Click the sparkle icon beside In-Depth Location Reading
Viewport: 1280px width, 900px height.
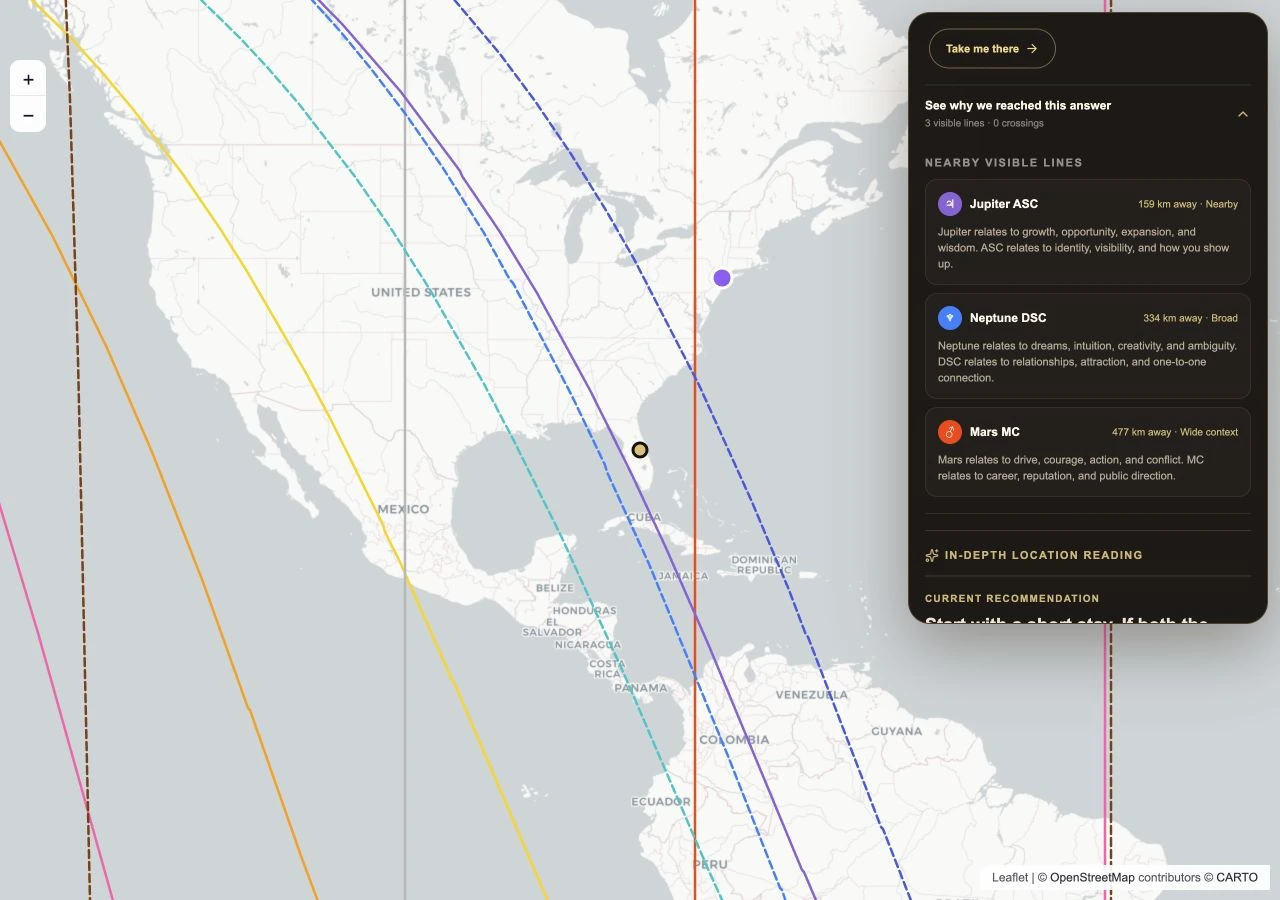[x=932, y=555]
